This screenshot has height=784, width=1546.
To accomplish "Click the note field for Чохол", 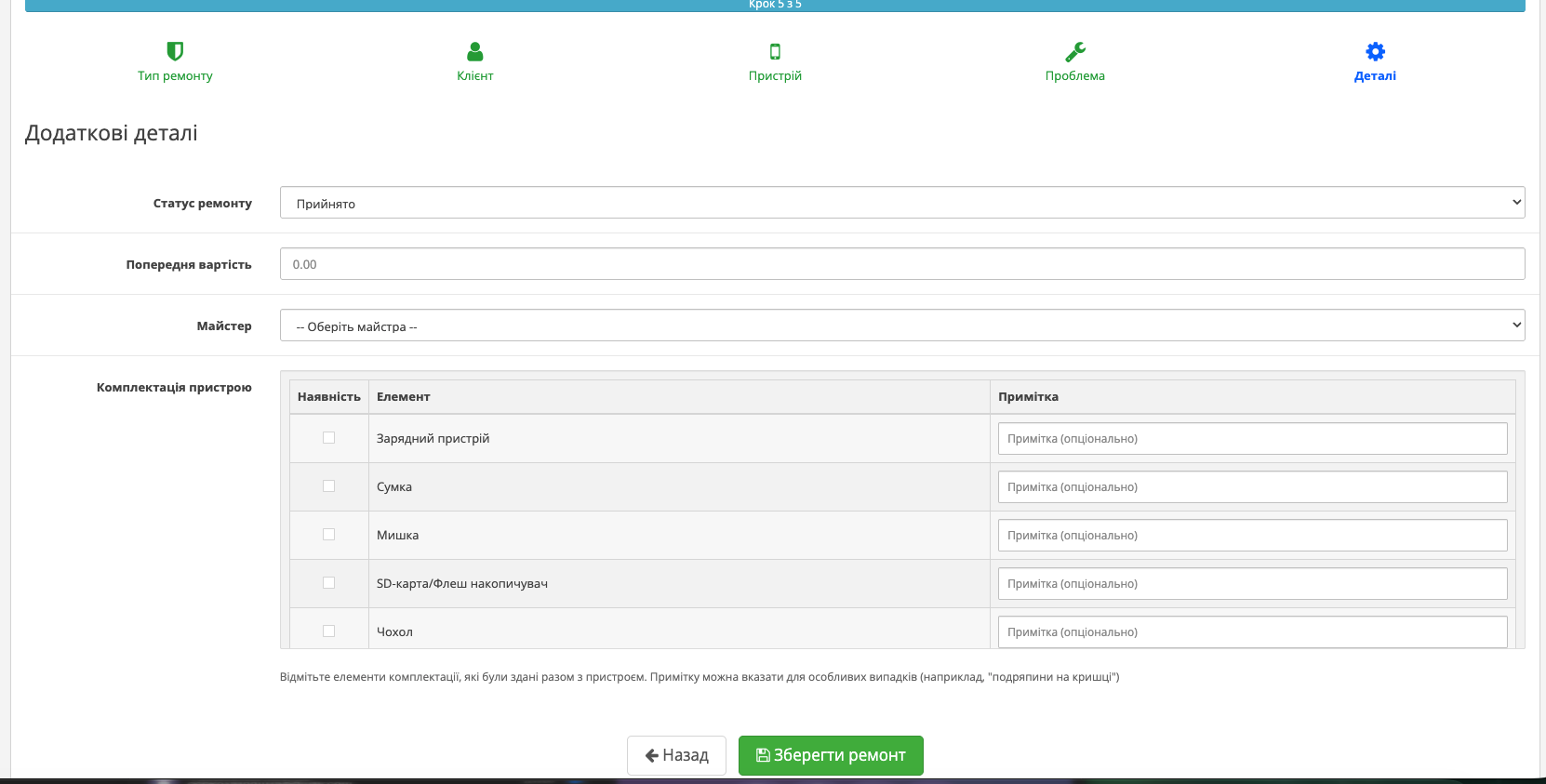I will coord(1252,632).
